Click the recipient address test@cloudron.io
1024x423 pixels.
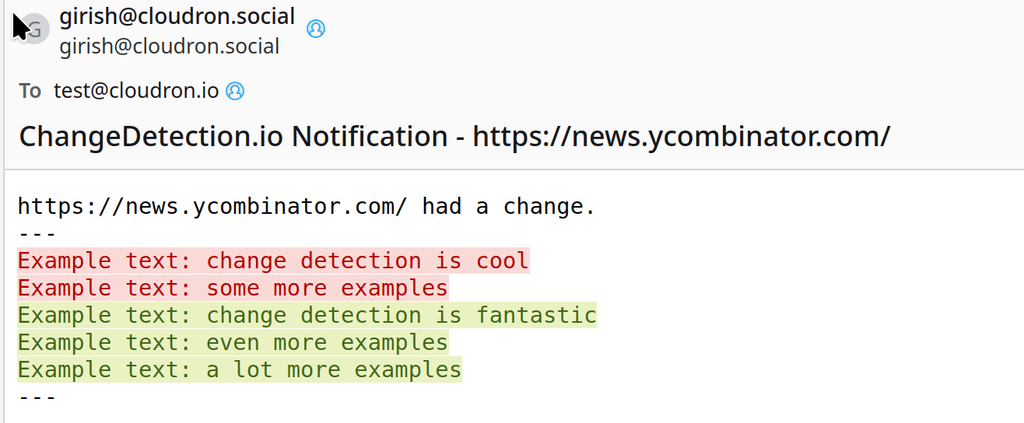(x=136, y=91)
